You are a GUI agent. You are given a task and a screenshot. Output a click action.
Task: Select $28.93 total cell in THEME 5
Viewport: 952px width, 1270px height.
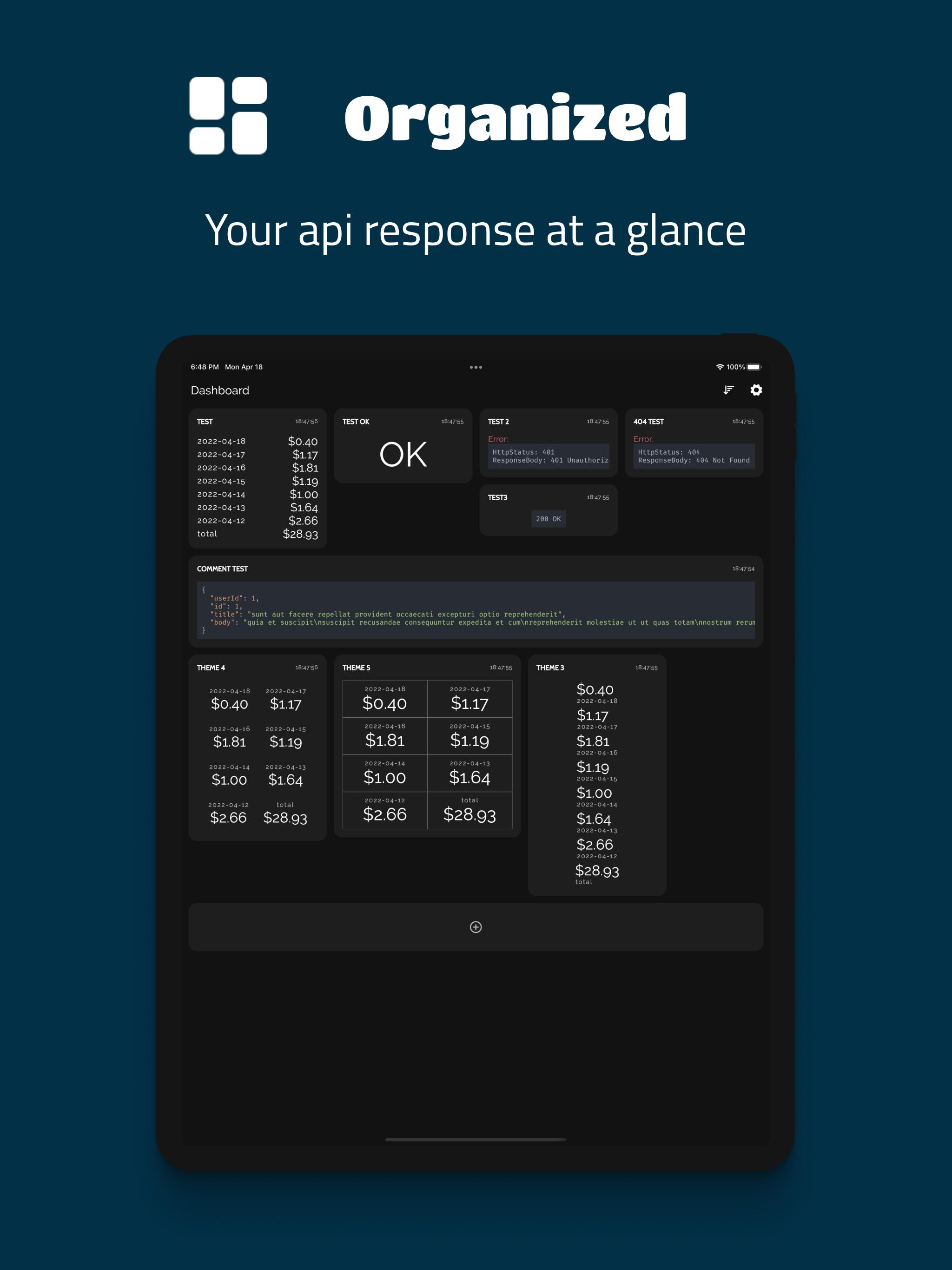click(x=469, y=810)
